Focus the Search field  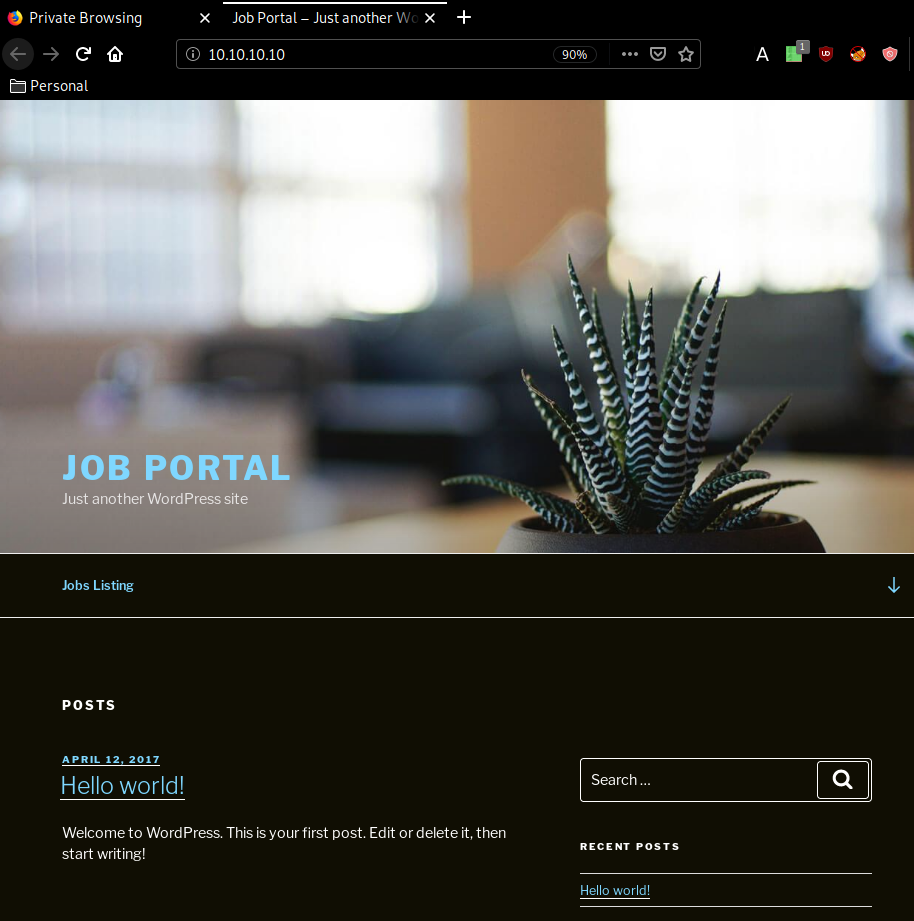(699, 780)
